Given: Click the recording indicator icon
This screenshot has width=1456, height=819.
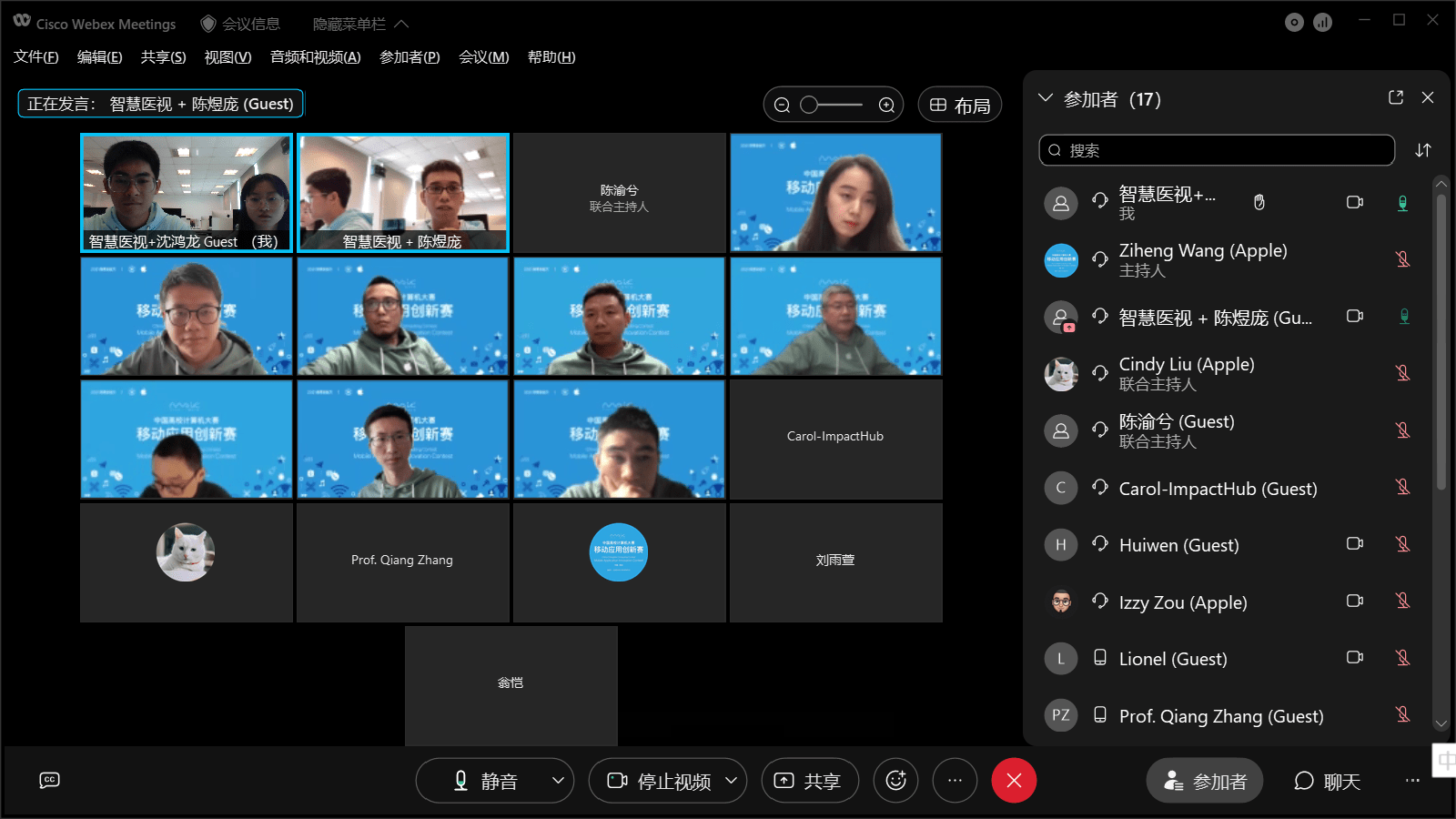Looking at the screenshot, I should click(1294, 23).
